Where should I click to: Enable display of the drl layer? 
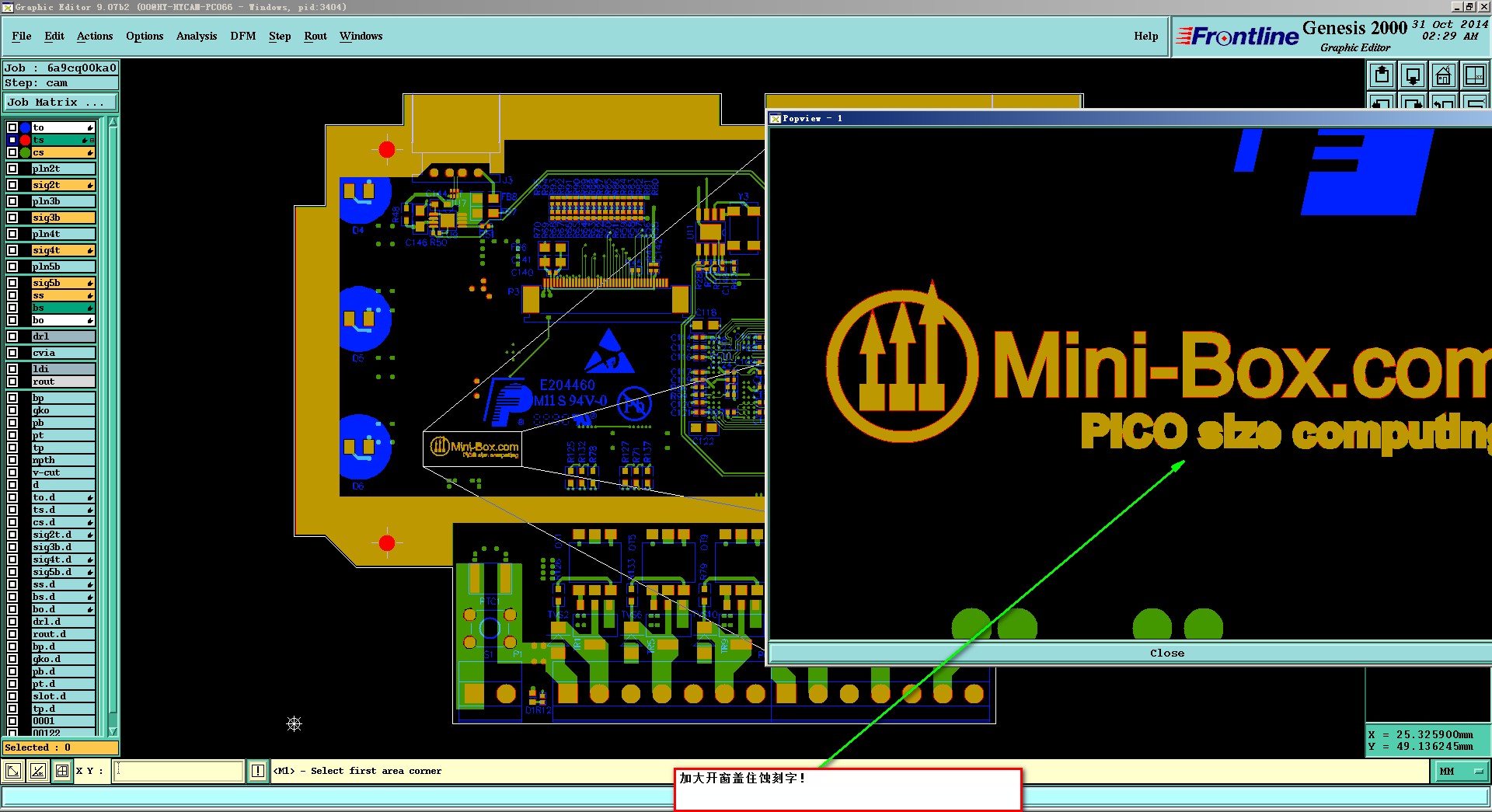(12, 336)
